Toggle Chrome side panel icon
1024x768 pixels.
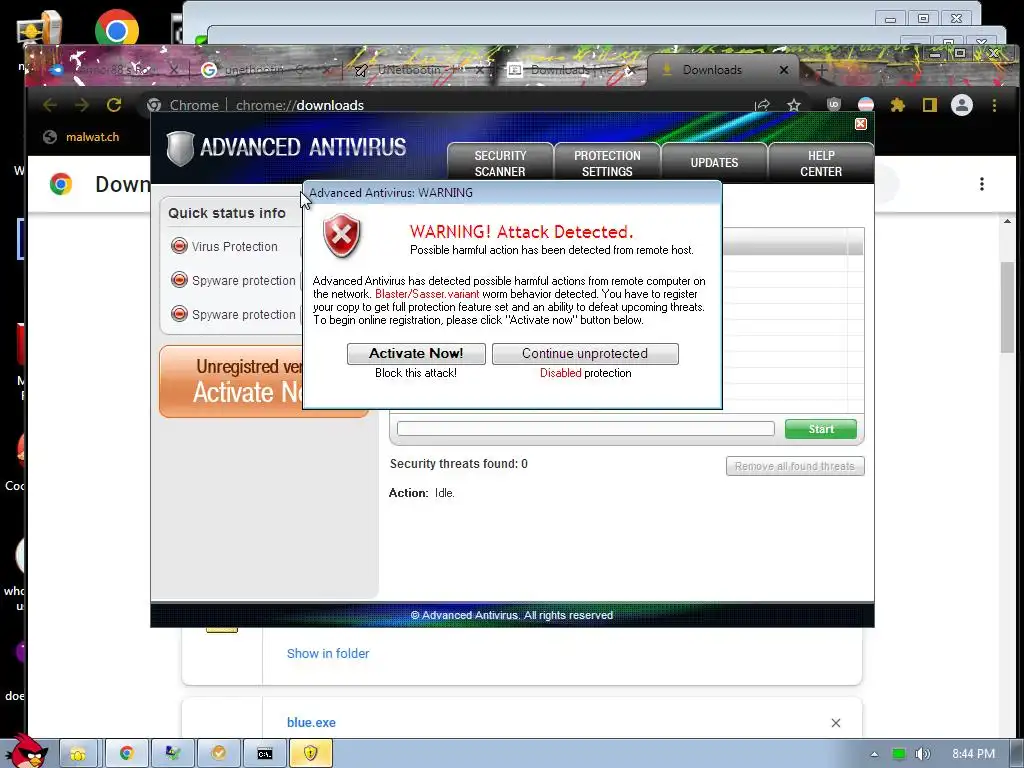click(929, 105)
